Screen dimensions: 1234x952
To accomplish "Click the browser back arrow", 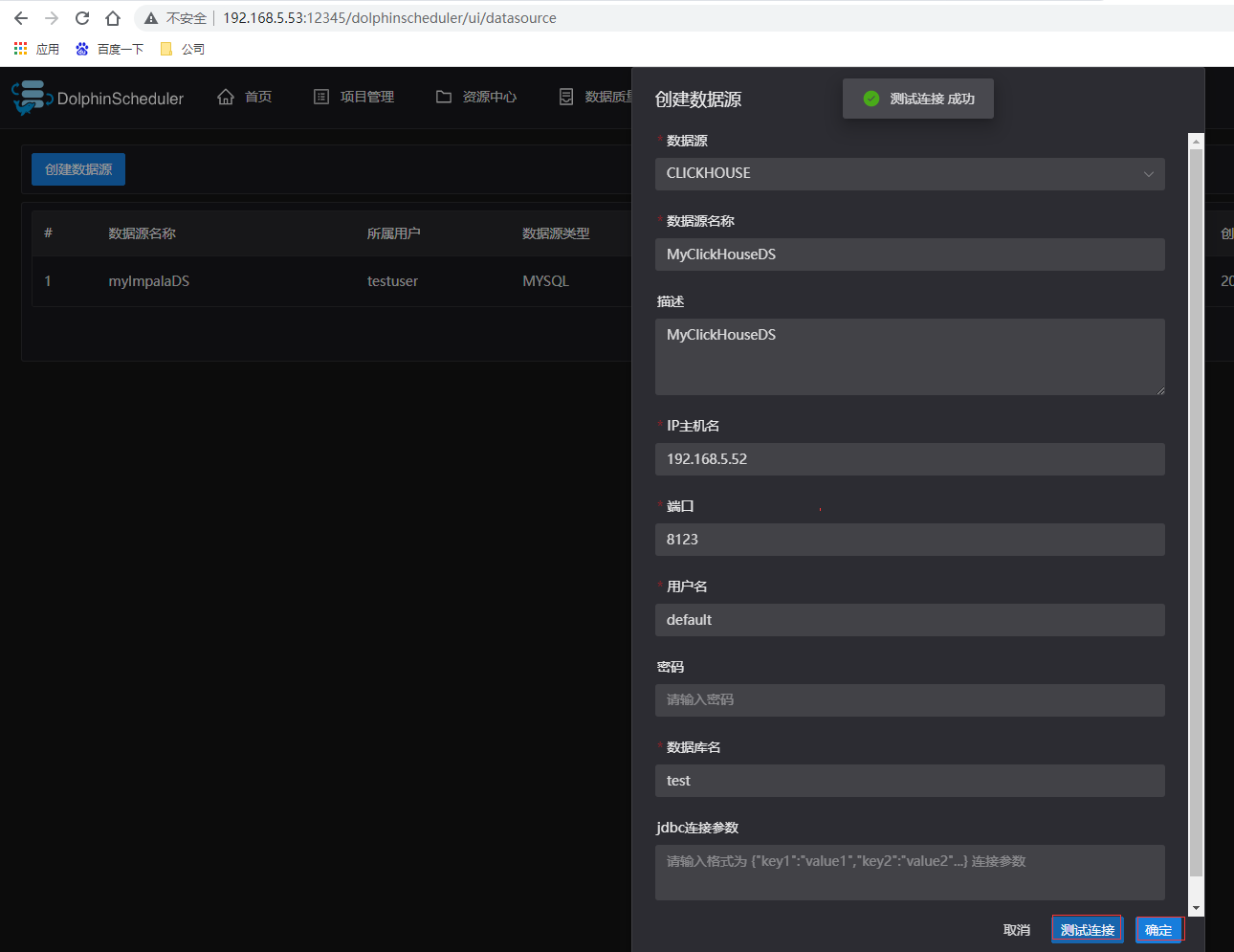I will [x=21, y=18].
